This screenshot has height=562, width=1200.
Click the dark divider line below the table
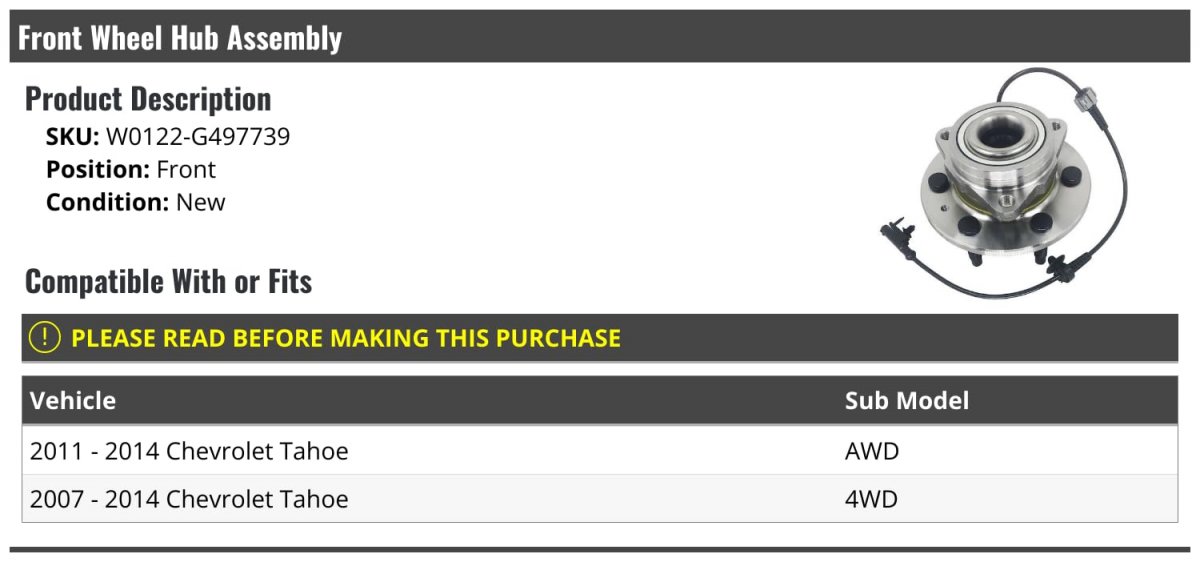(x=600, y=549)
